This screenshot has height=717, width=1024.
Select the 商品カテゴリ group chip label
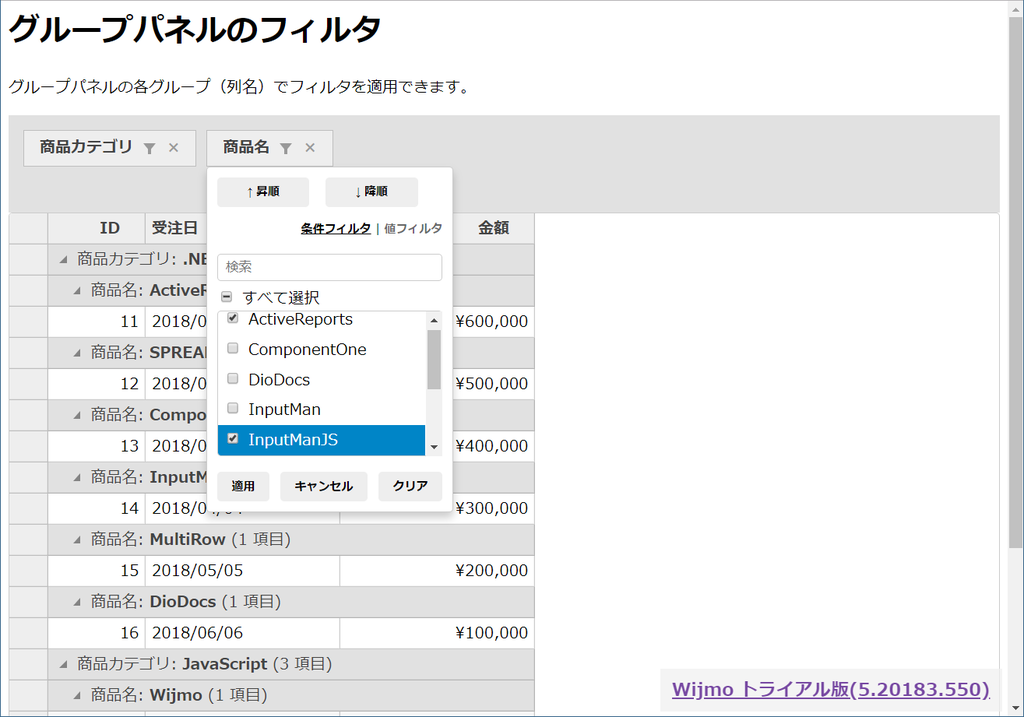coord(86,147)
